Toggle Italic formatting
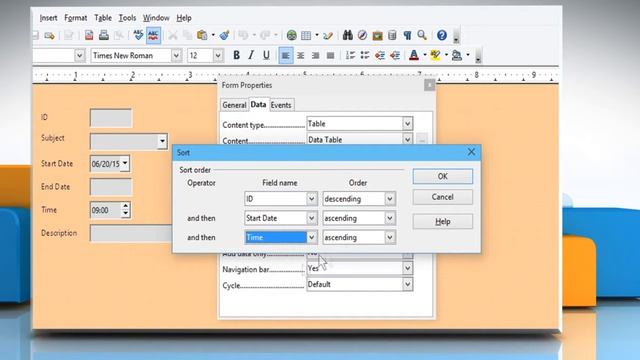 [x=251, y=55]
